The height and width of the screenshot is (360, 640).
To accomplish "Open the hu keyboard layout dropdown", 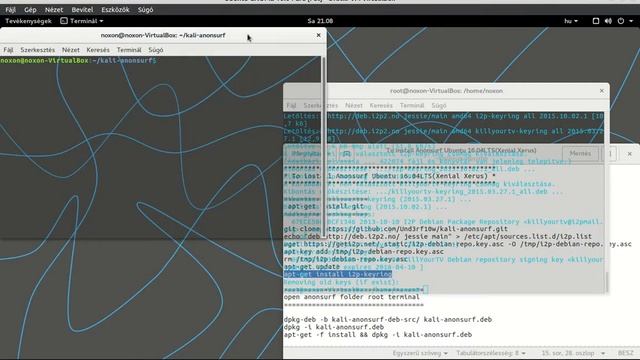I will click(571, 21).
